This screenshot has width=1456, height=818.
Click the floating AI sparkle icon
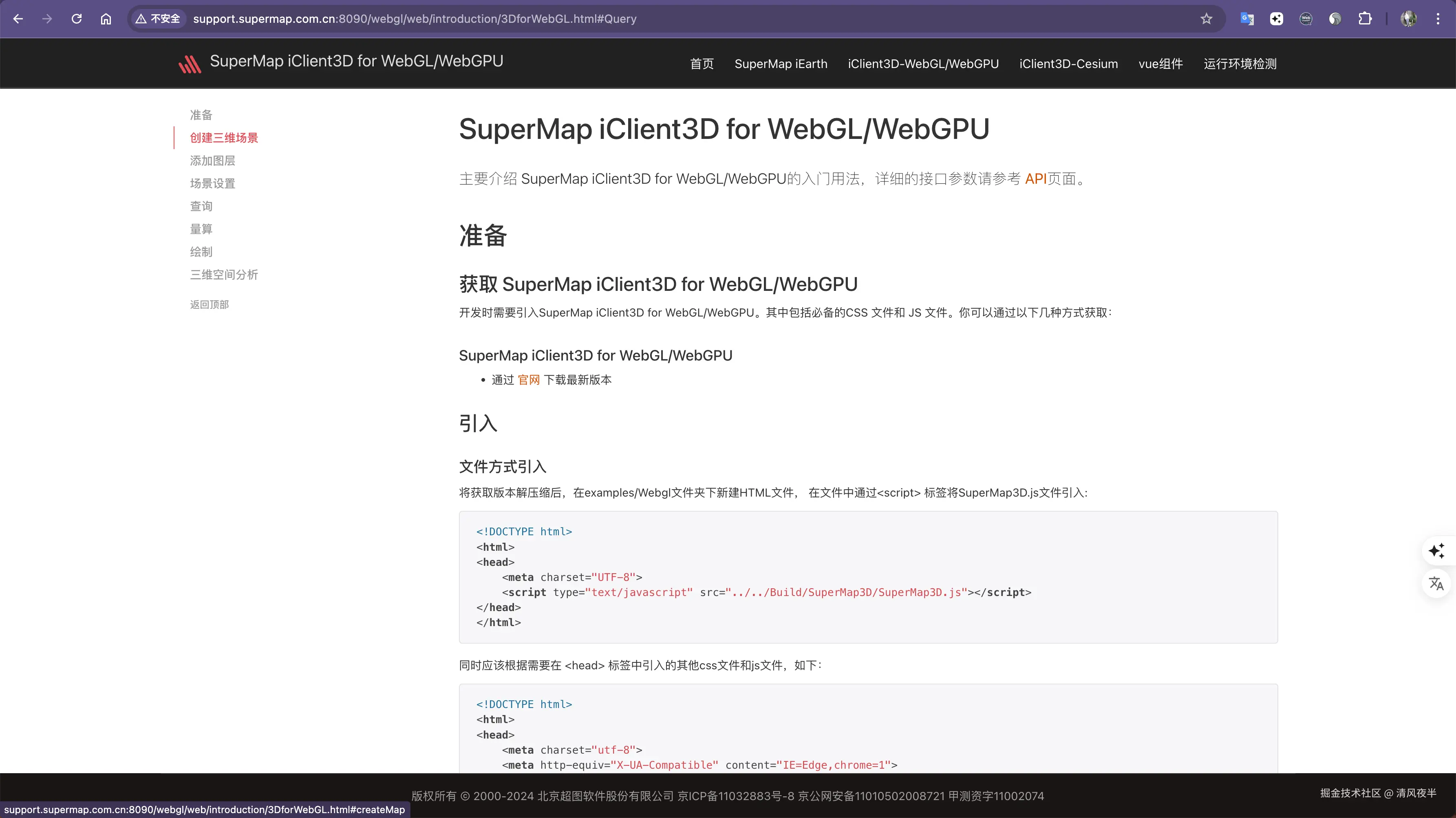pos(1436,550)
